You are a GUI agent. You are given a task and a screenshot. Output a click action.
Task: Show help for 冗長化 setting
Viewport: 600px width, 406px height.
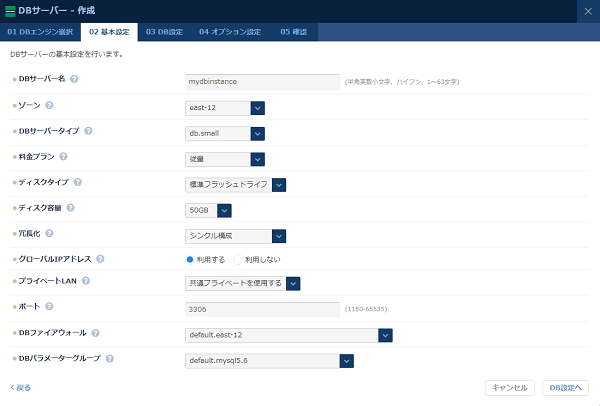(x=50, y=233)
